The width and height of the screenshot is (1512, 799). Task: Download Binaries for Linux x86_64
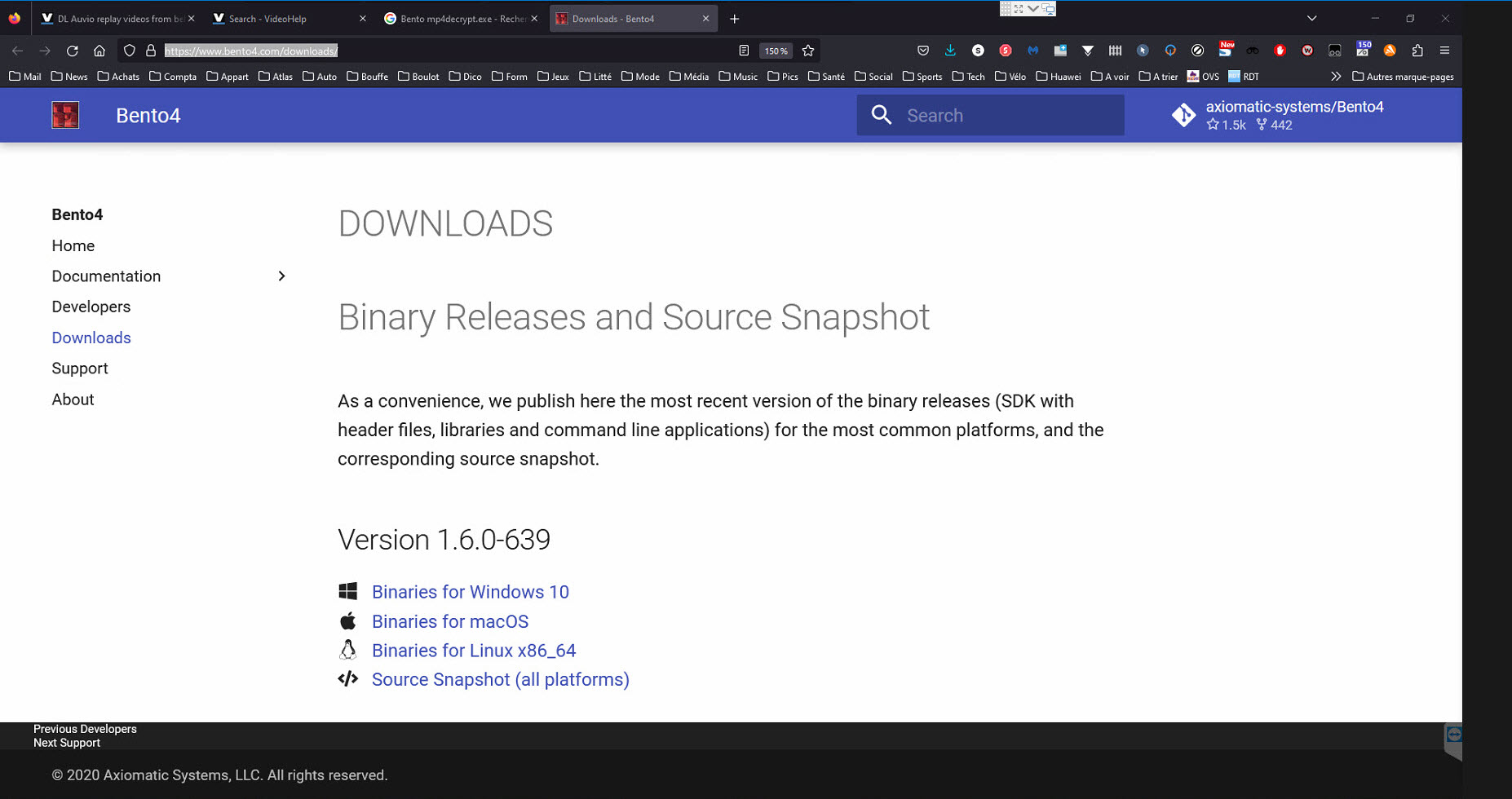tap(474, 651)
